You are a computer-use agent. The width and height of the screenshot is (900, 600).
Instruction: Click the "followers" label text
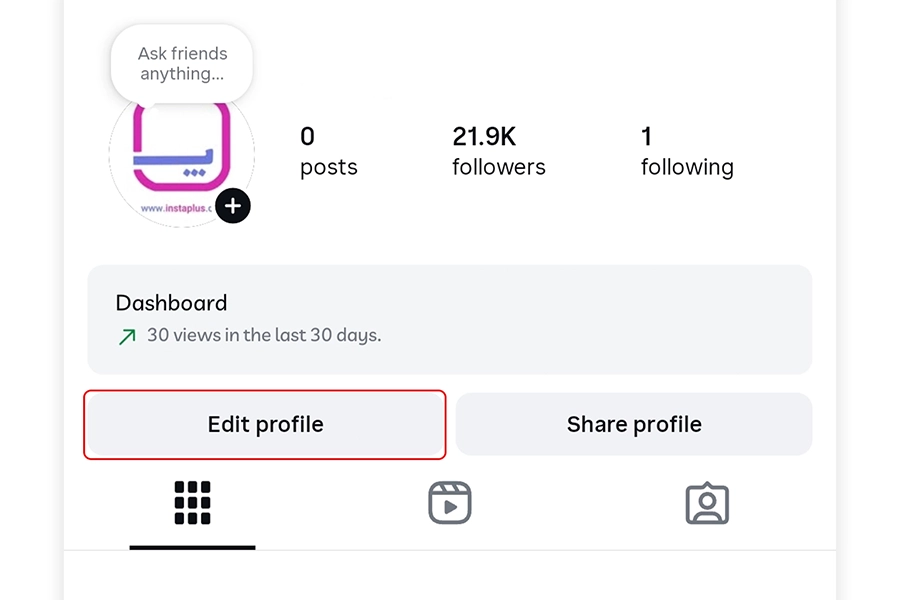click(x=498, y=167)
